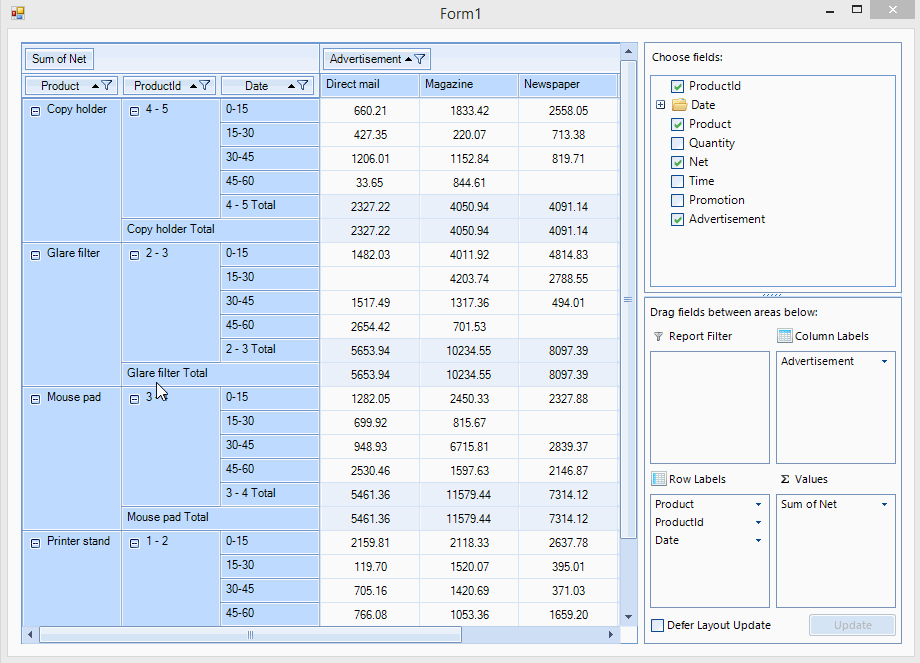
Task: Click the Sum of Net header button
Action: [x=59, y=59]
